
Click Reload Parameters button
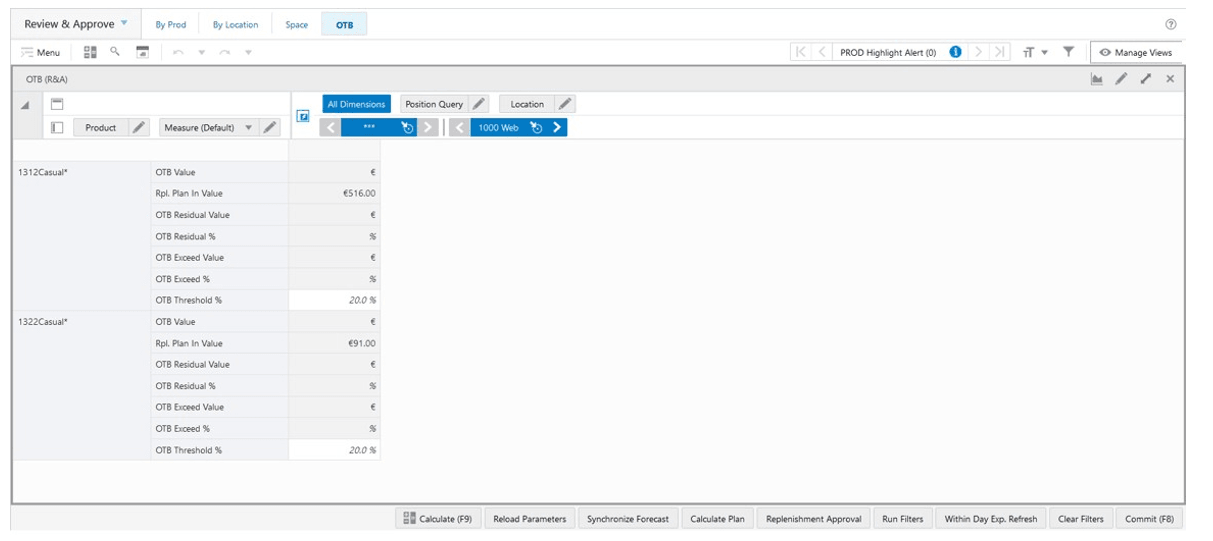[x=530, y=519]
